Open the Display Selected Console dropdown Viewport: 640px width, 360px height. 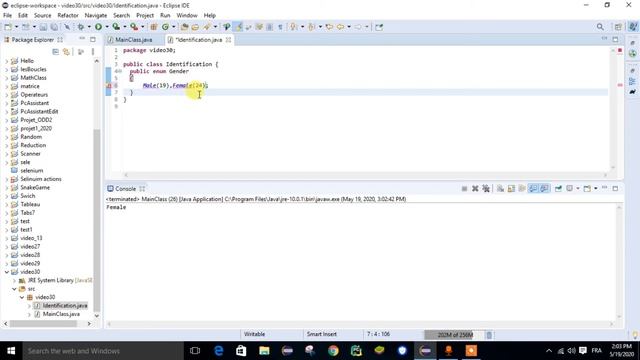[578, 189]
